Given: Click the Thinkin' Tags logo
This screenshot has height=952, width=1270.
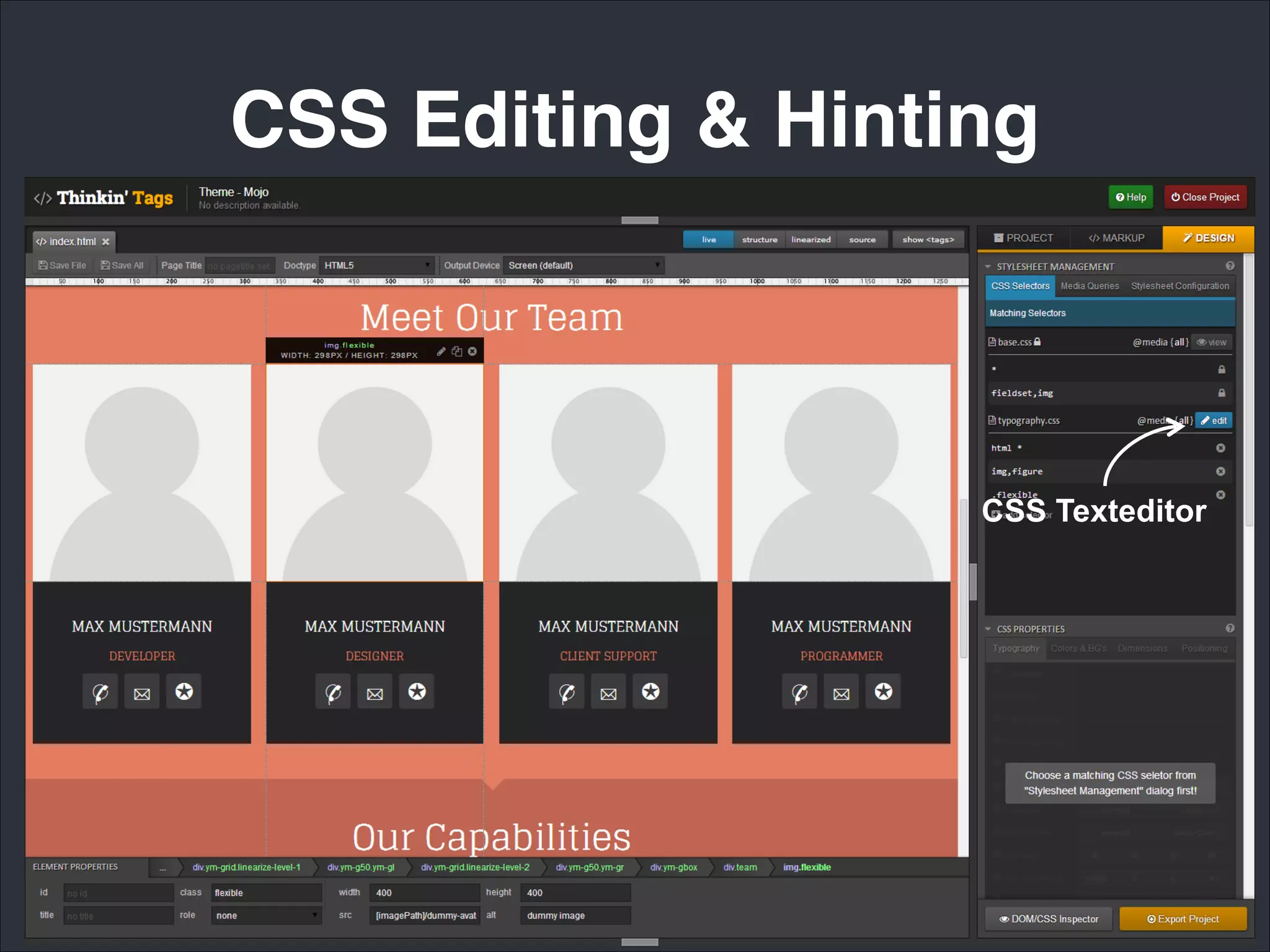Looking at the screenshot, I should [x=104, y=198].
